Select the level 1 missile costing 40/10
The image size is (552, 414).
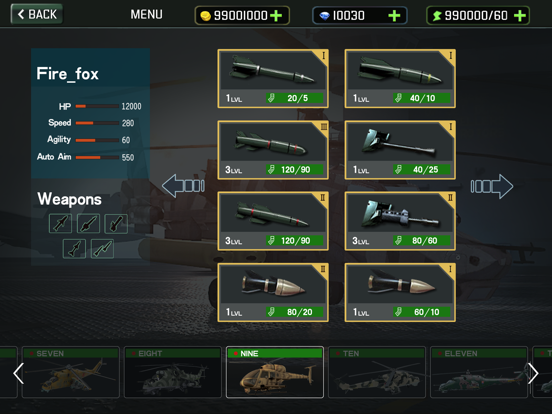[x=400, y=79]
